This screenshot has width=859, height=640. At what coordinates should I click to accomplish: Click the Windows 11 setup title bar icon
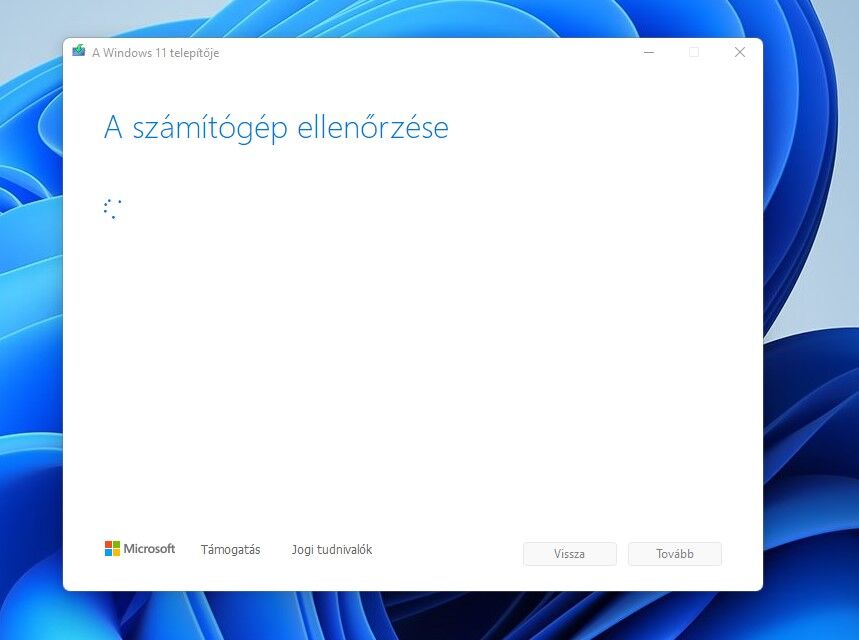pyautogui.click(x=79, y=51)
